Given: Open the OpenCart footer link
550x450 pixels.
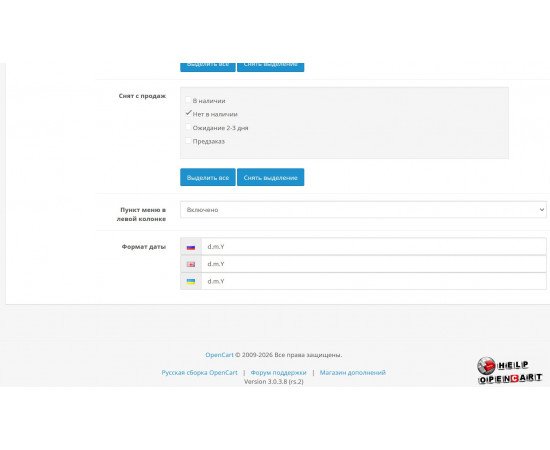Looking at the screenshot, I should click(219, 355).
